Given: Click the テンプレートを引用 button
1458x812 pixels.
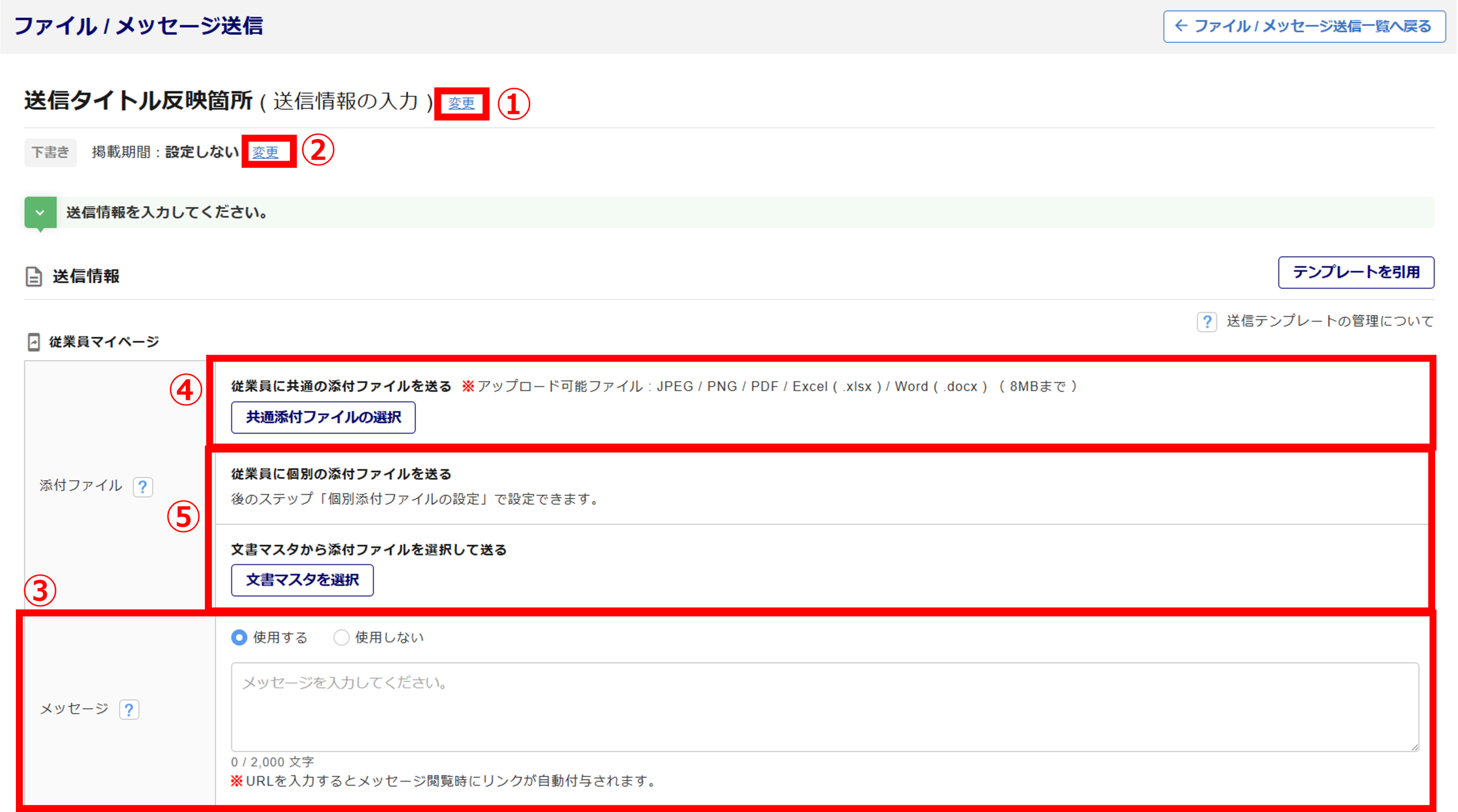Looking at the screenshot, I should tap(1355, 272).
